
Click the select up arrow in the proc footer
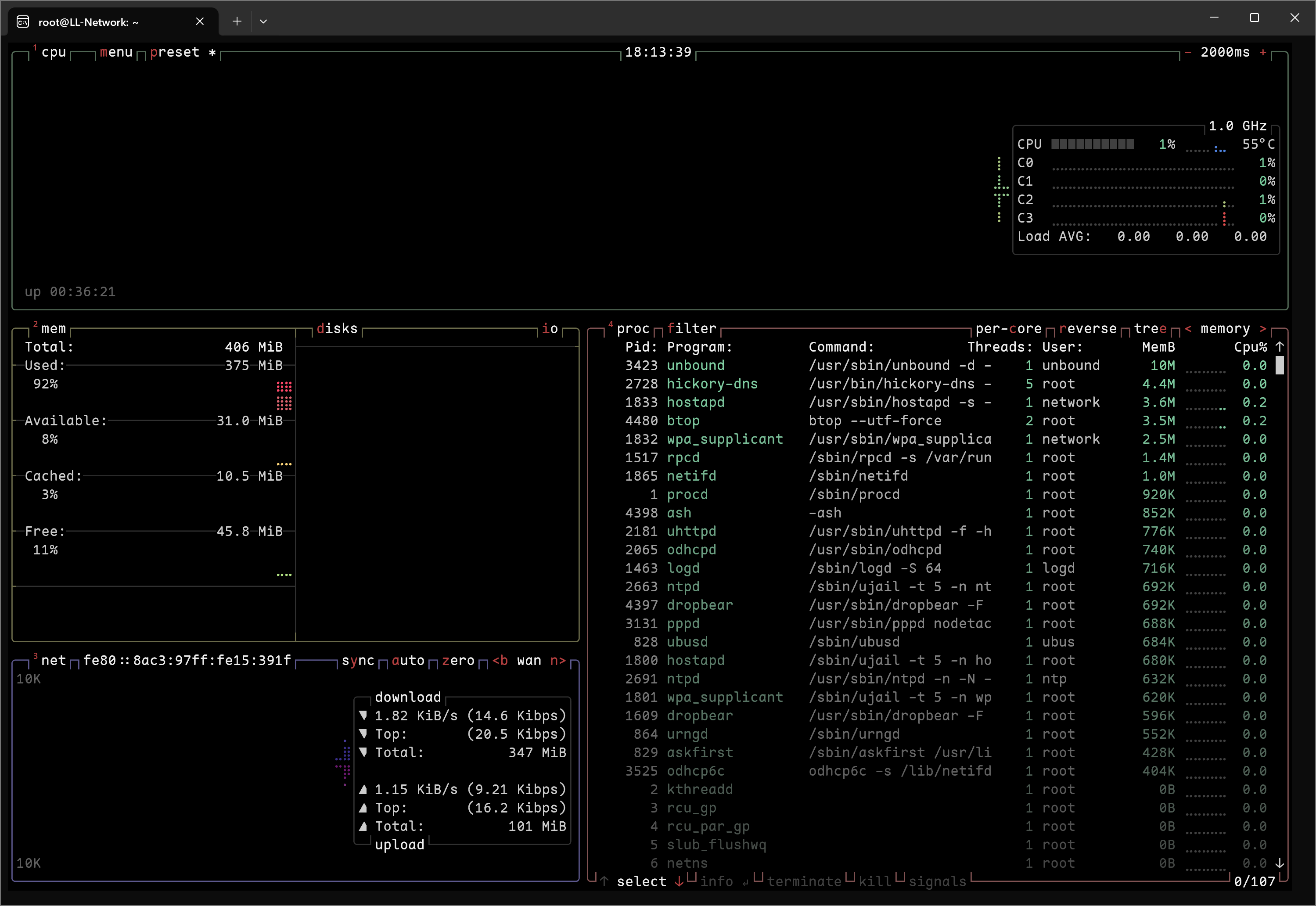click(x=604, y=881)
